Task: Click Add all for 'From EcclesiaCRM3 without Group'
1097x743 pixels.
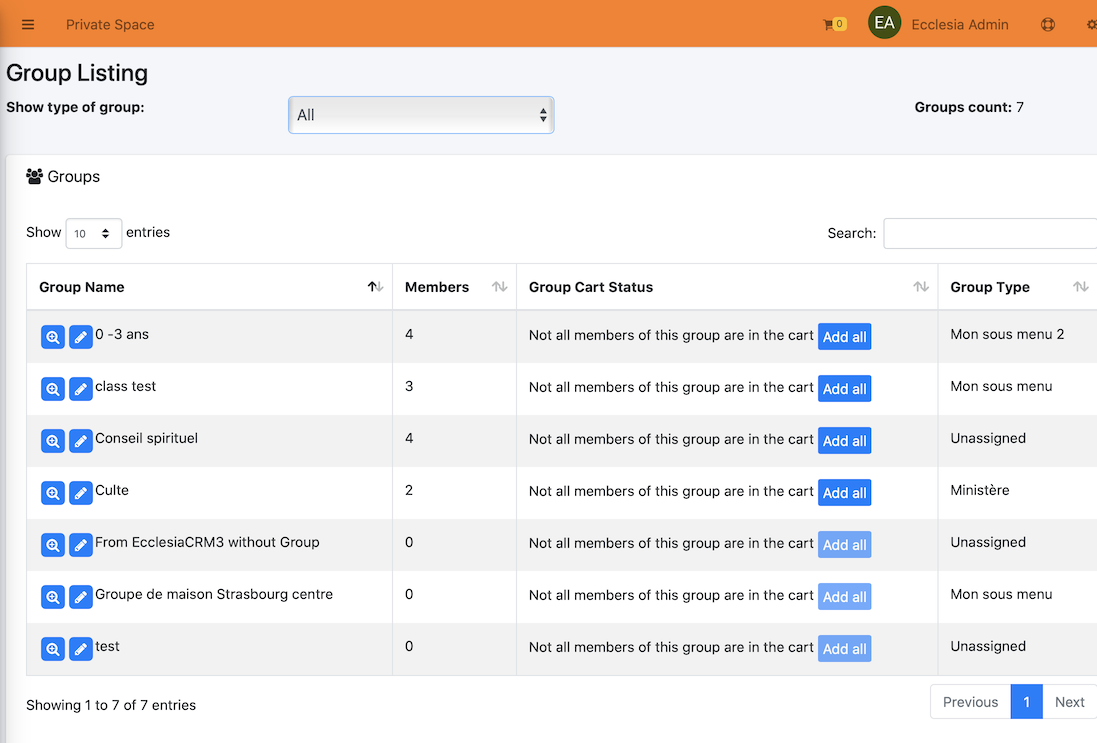Action: pos(844,545)
